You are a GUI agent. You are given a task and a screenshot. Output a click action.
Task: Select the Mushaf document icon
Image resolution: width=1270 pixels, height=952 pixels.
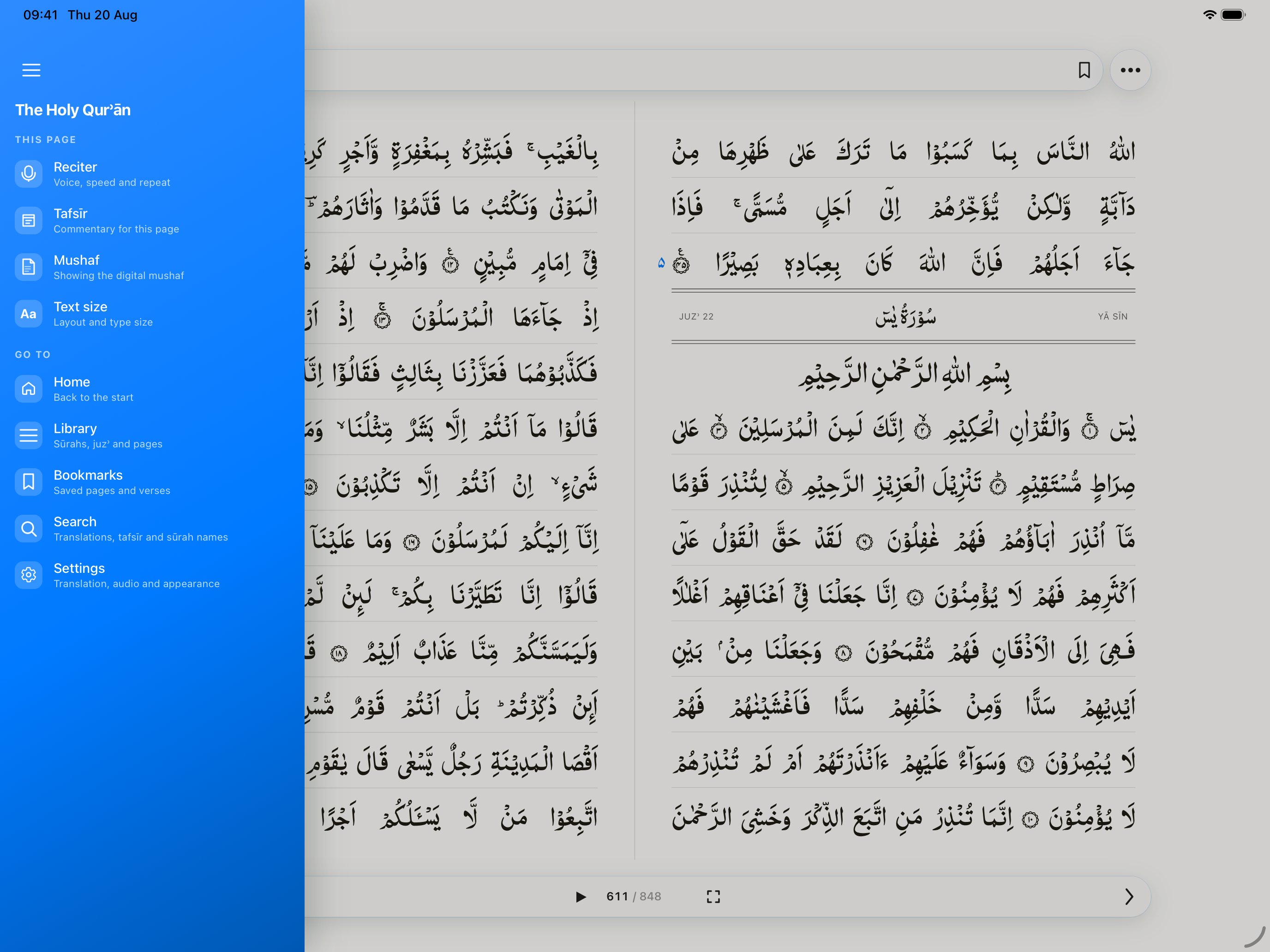pos(29,267)
